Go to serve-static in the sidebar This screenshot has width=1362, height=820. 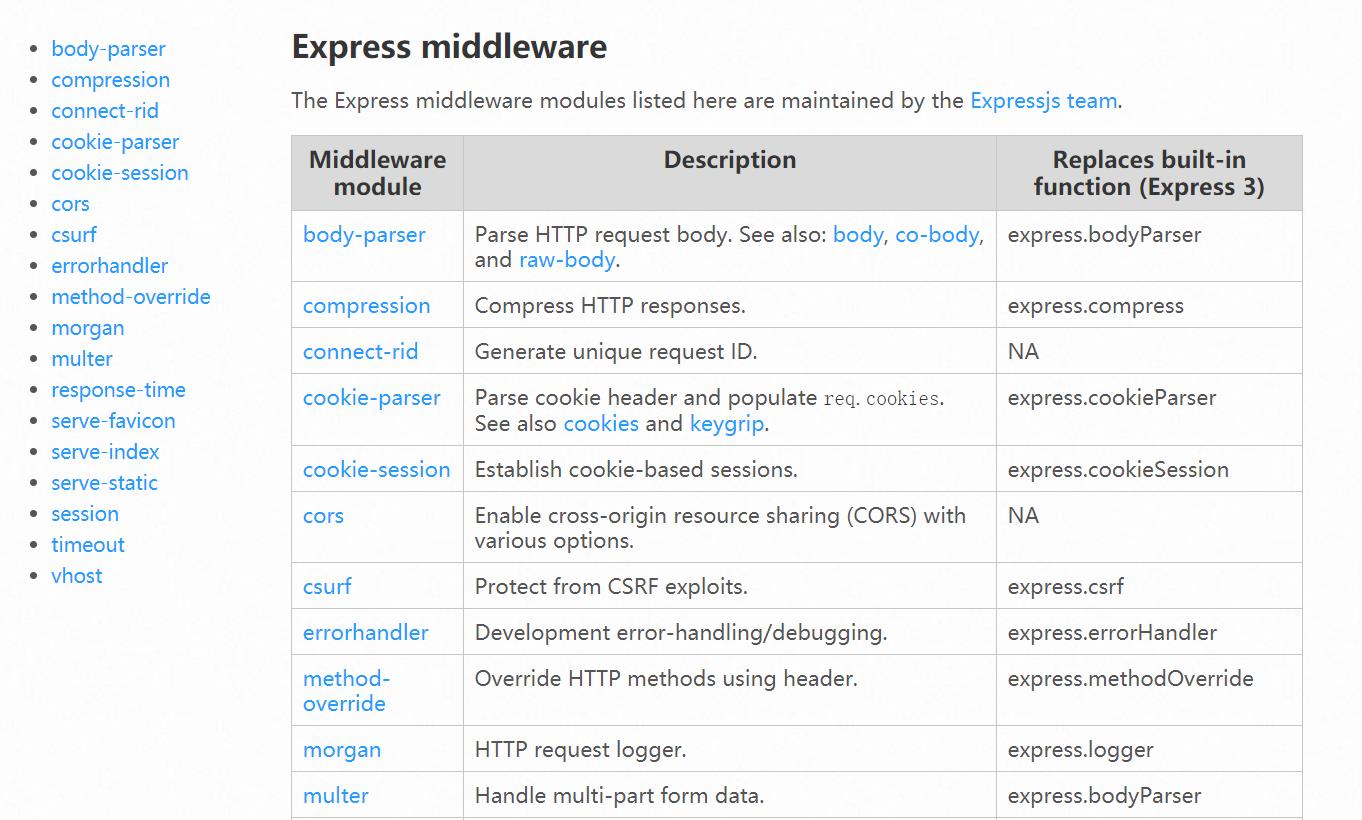[104, 483]
